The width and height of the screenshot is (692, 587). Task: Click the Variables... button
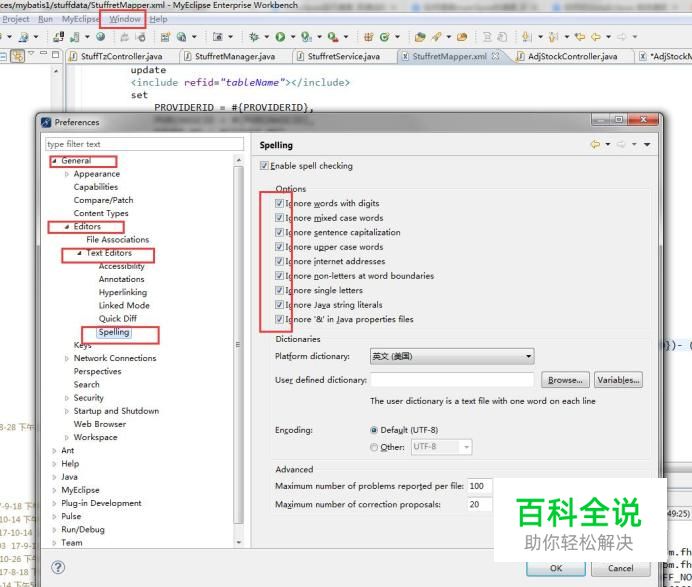pyautogui.click(x=618, y=380)
